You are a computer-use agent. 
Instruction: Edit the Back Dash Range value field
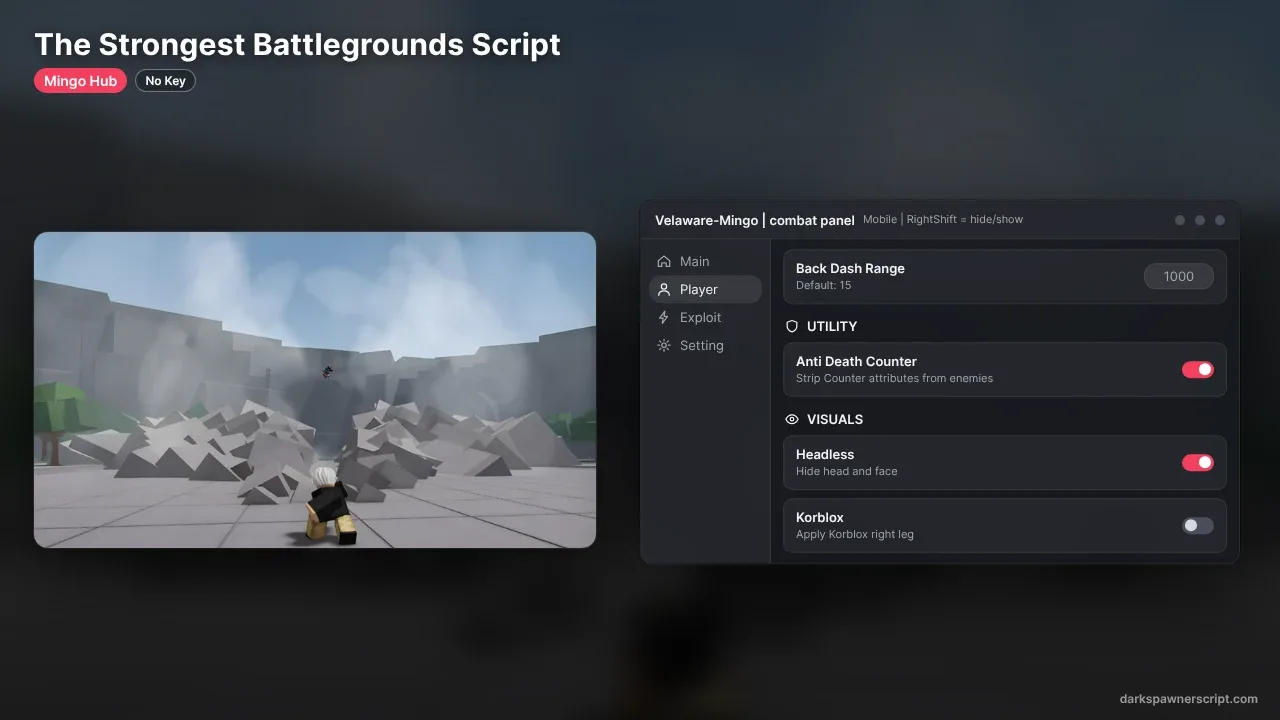click(x=1179, y=276)
